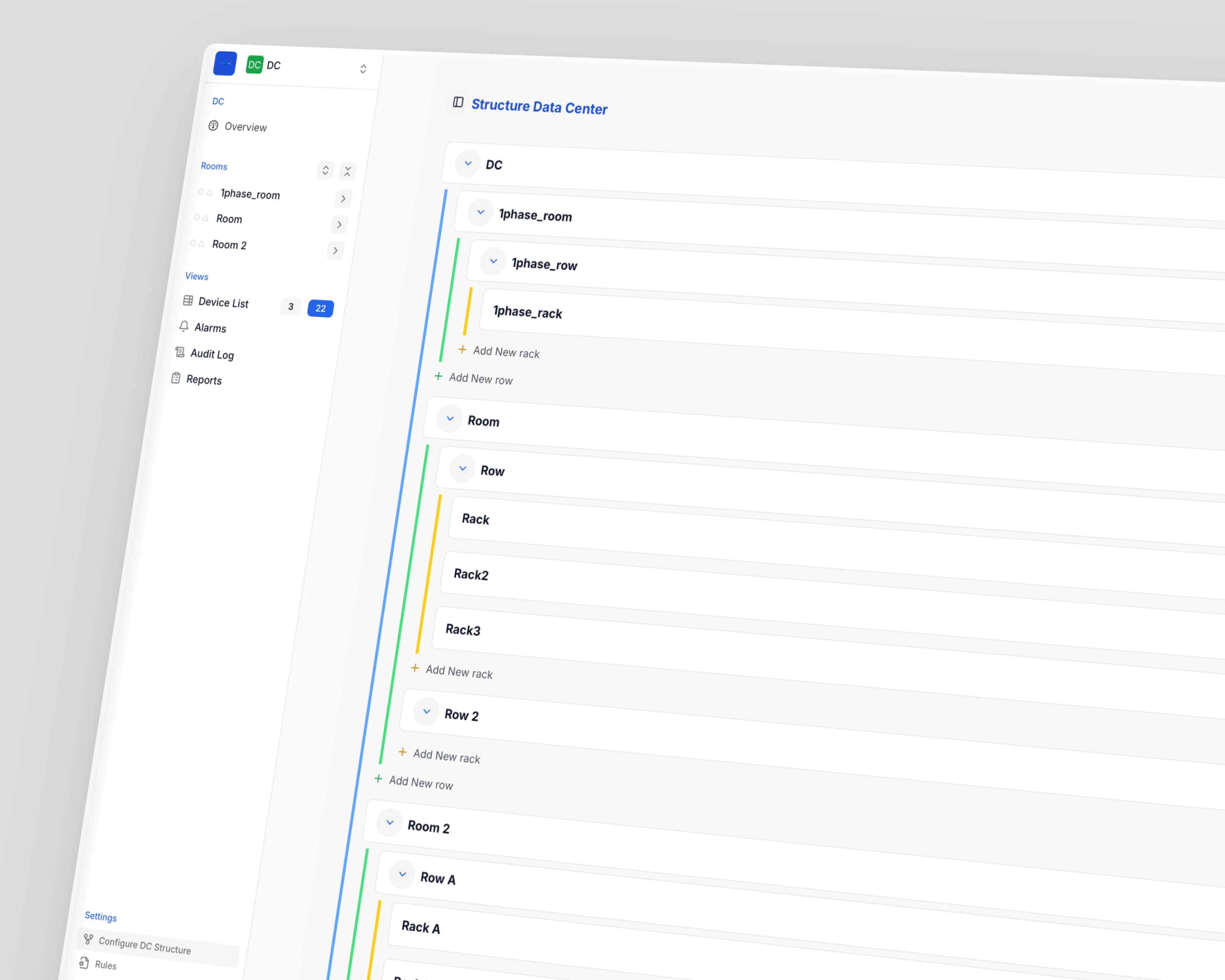1225x980 pixels.
Task: Expand Room chevron in sidebar
Action: 339,225
